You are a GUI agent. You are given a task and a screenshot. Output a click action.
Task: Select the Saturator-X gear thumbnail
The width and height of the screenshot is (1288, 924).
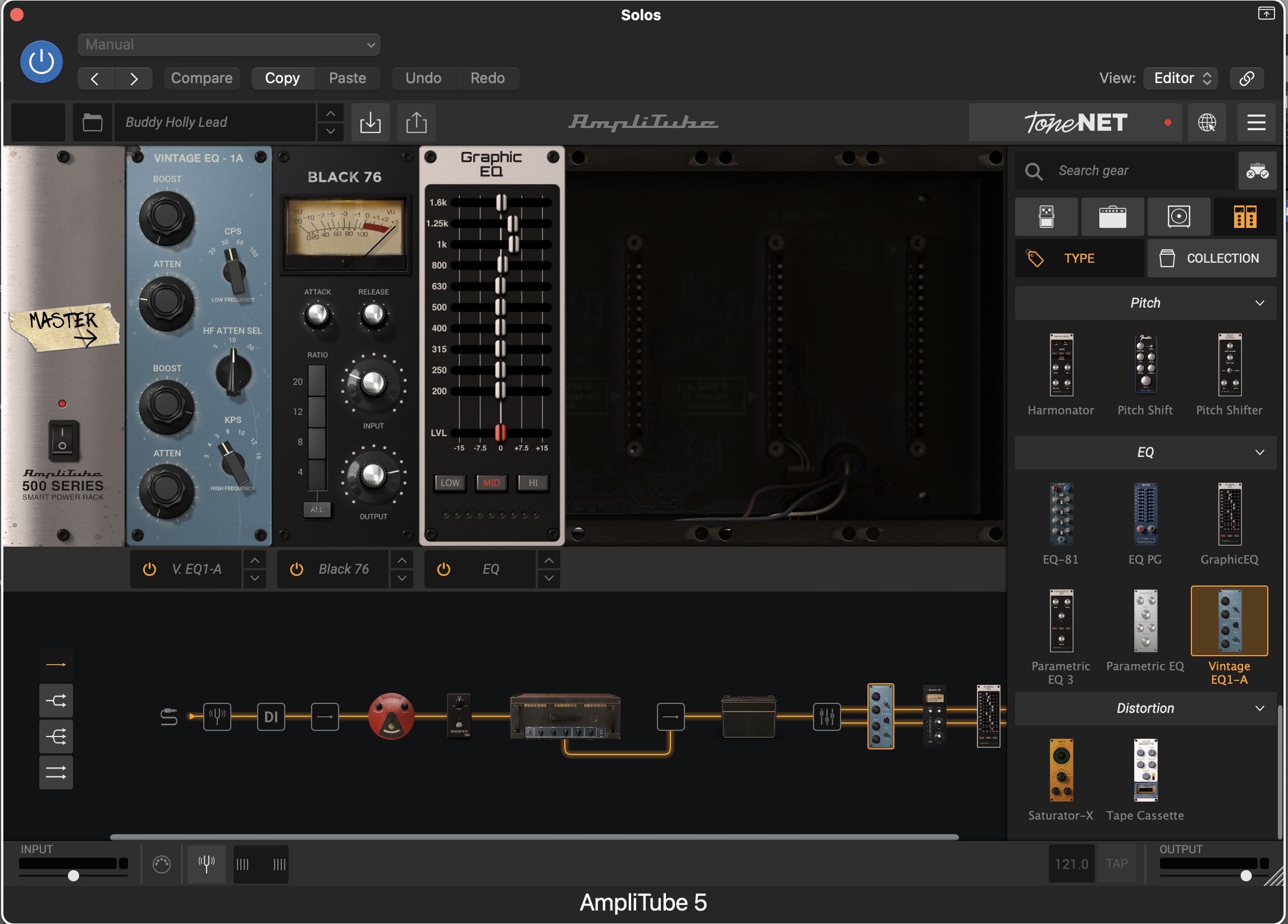pyautogui.click(x=1061, y=770)
